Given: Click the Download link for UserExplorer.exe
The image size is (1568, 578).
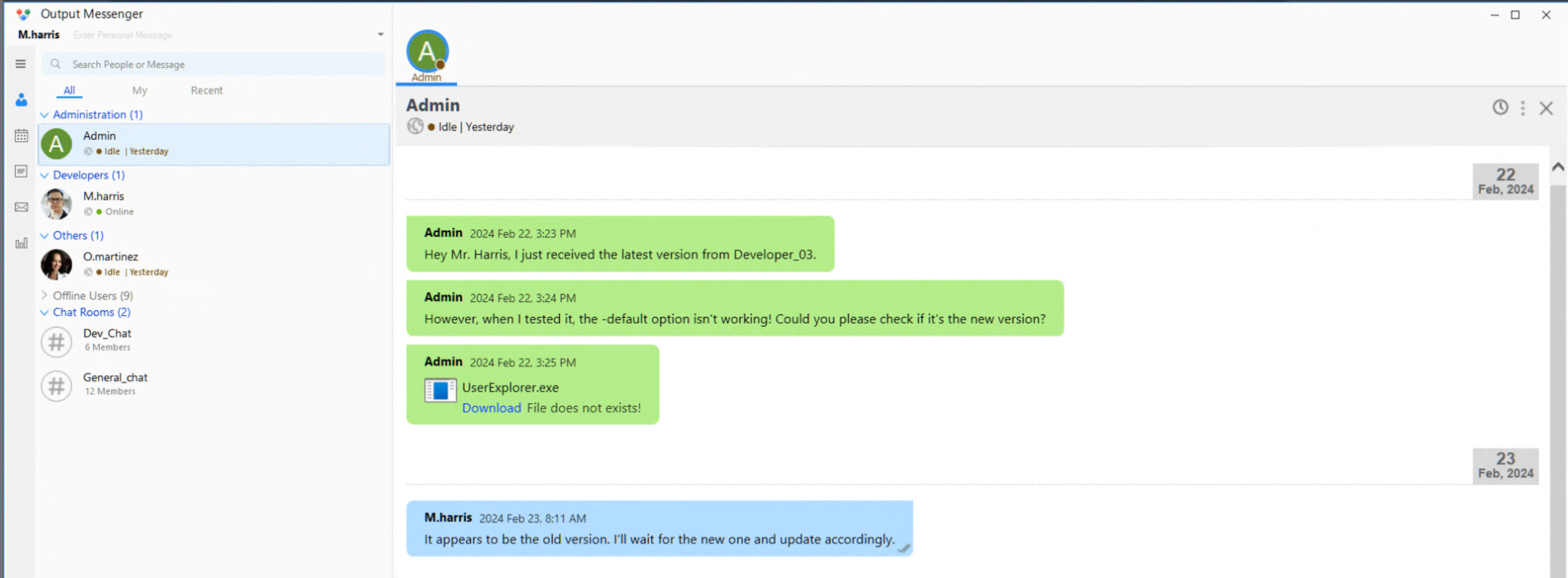Looking at the screenshot, I should click(491, 408).
